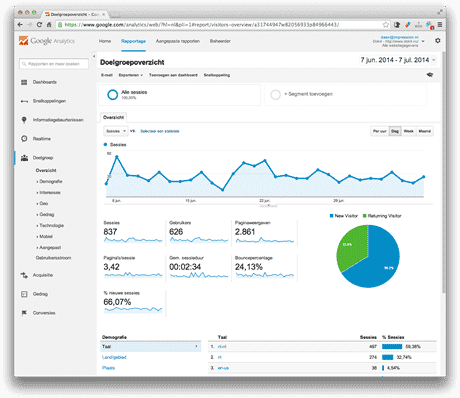Open the Exporteren dropdown
Image resolution: width=460 pixels, height=398 pixels.
(131, 75)
